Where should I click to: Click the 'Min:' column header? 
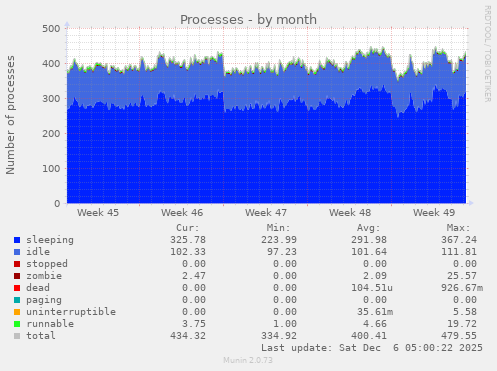[278, 228]
